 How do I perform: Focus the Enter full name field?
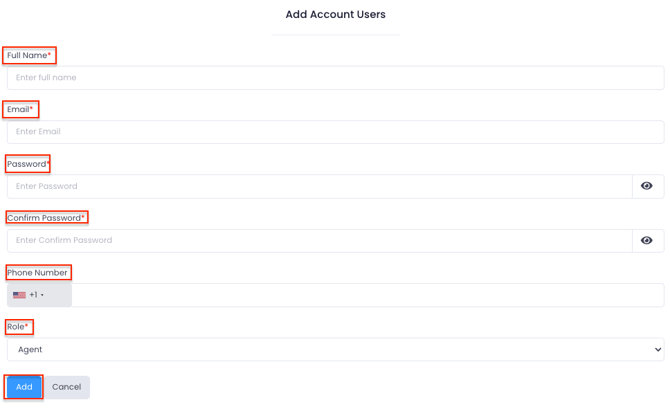335,78
